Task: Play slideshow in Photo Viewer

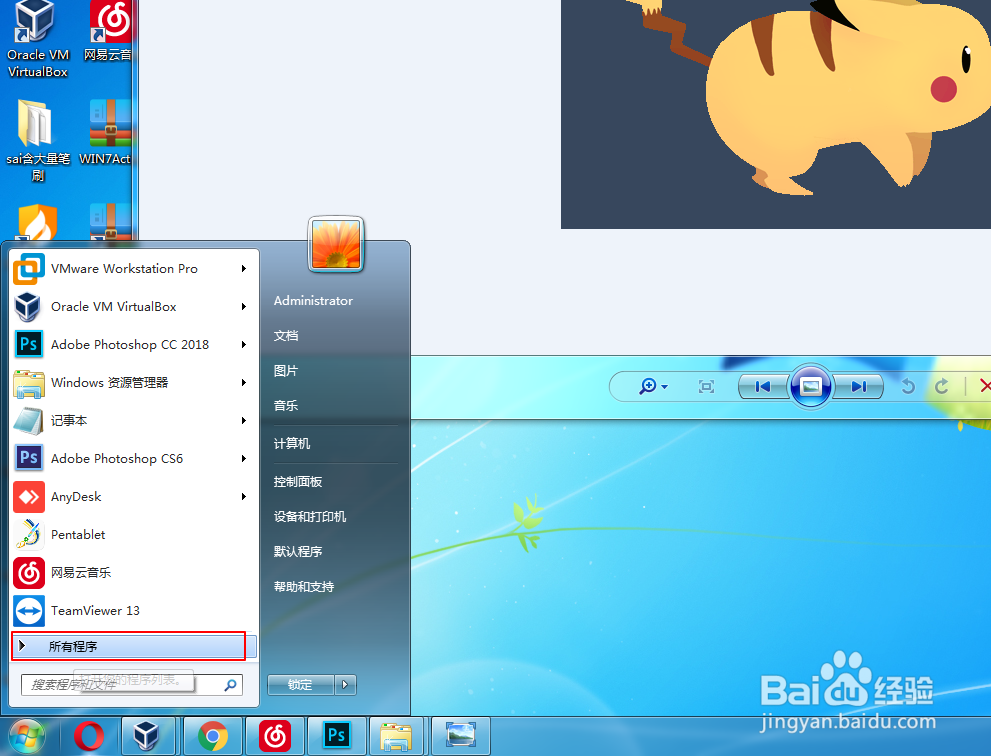Action: pyautogui.click(x=811, y=386)
